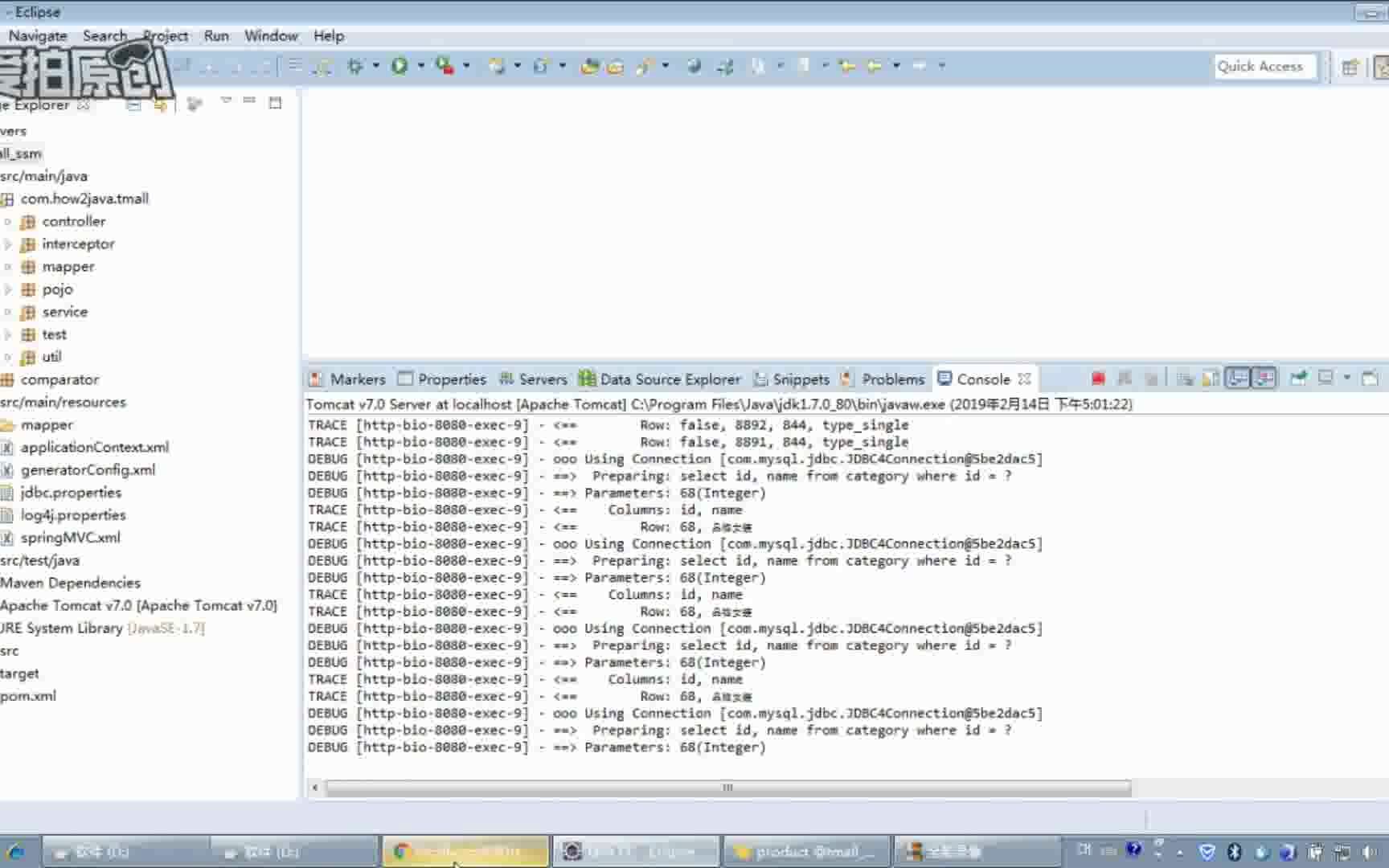Expand the interceptor package
The height and width of the screenshot is (868, 1389).
click(8, 244)
